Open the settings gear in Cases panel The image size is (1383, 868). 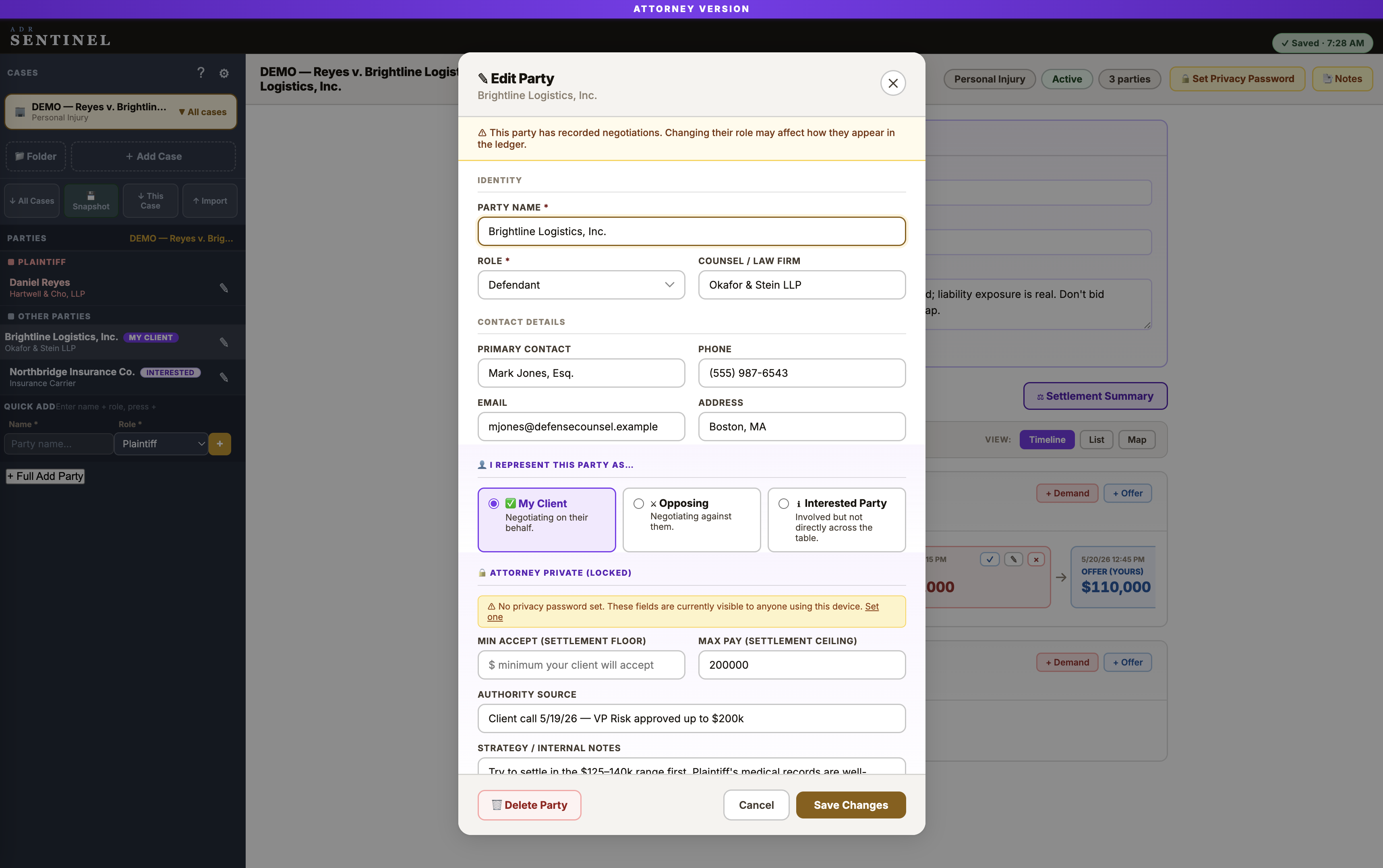click(x=224, y=73)
